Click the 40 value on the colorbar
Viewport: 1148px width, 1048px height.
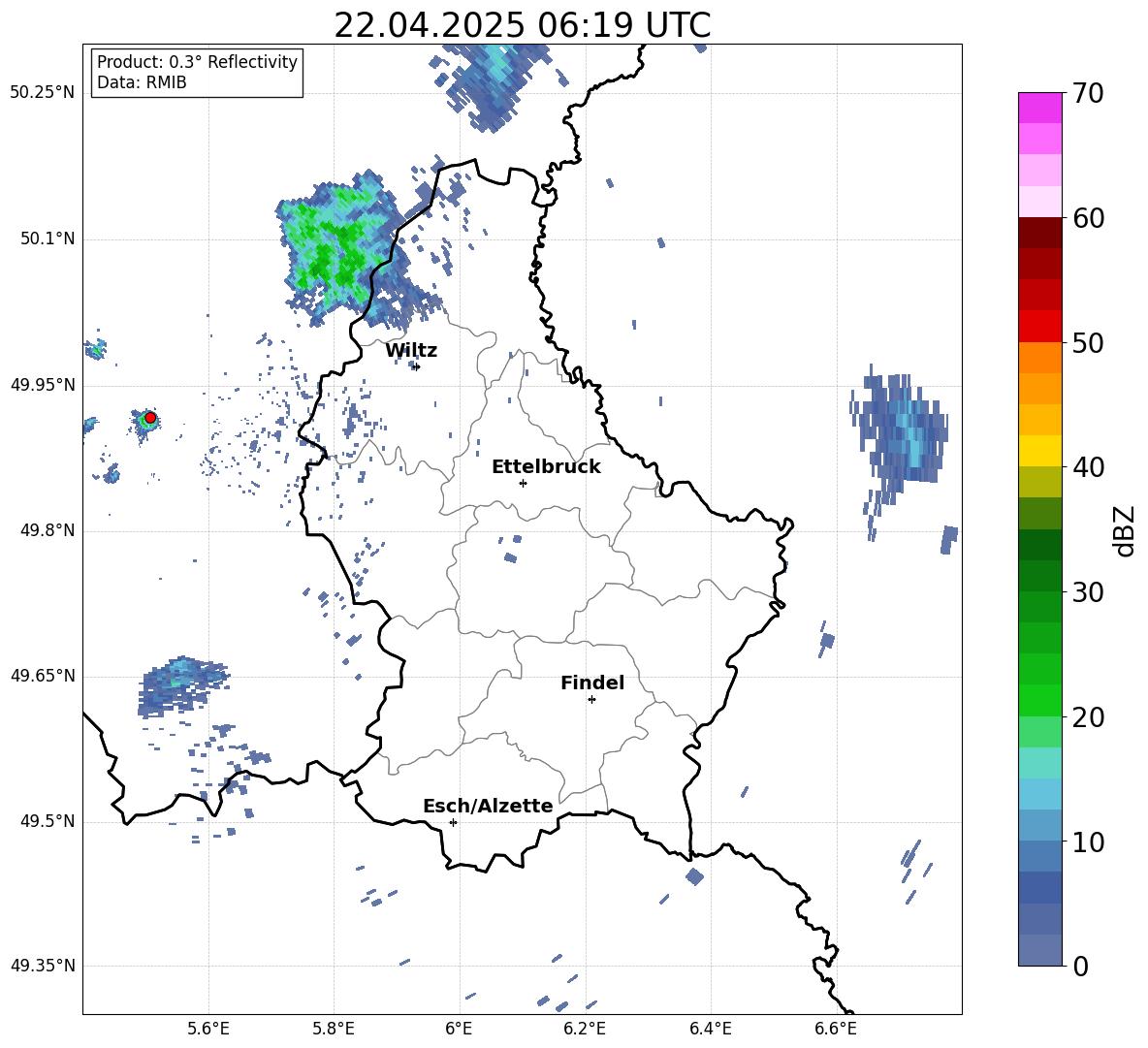(1088, 467)
